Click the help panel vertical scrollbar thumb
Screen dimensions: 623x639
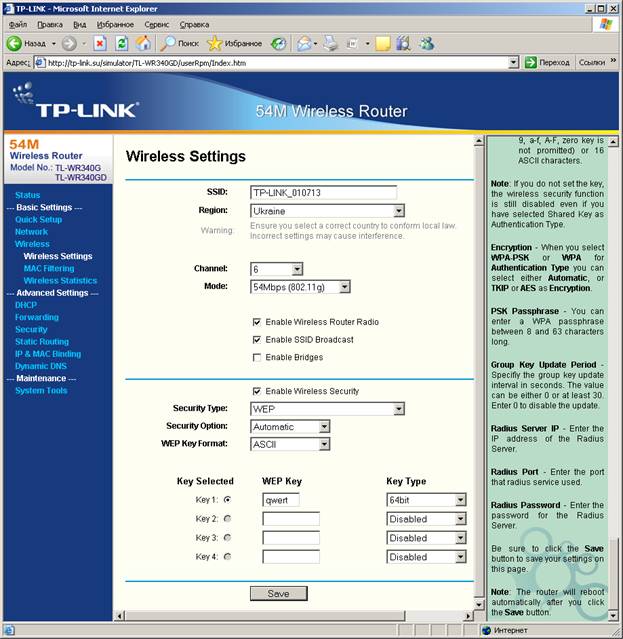click(x=614, y=573)
